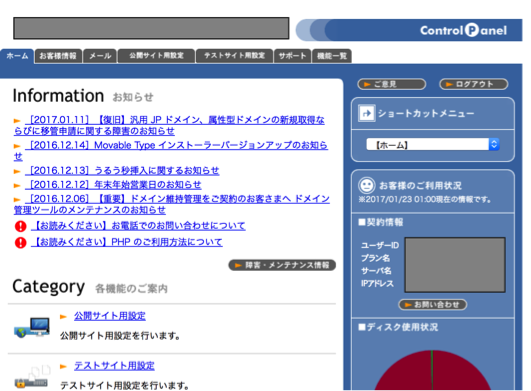Image resolution: width=531 pixels, height=391 pixels.
Task: Select the 公開サイト用設定 tab
Action: [x=156, y=56]
